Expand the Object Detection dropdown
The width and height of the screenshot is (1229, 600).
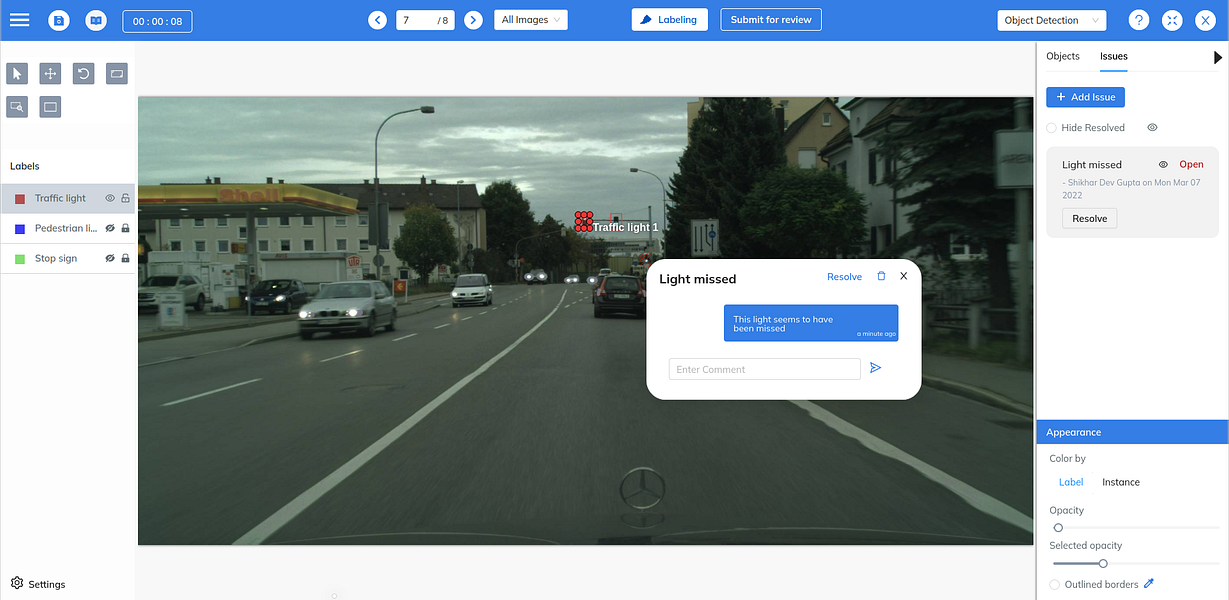(1051, 20)
